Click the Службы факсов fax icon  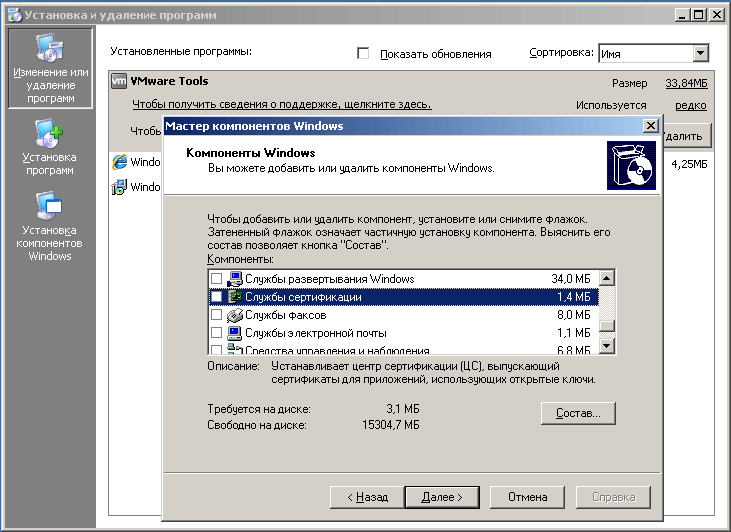235,315
